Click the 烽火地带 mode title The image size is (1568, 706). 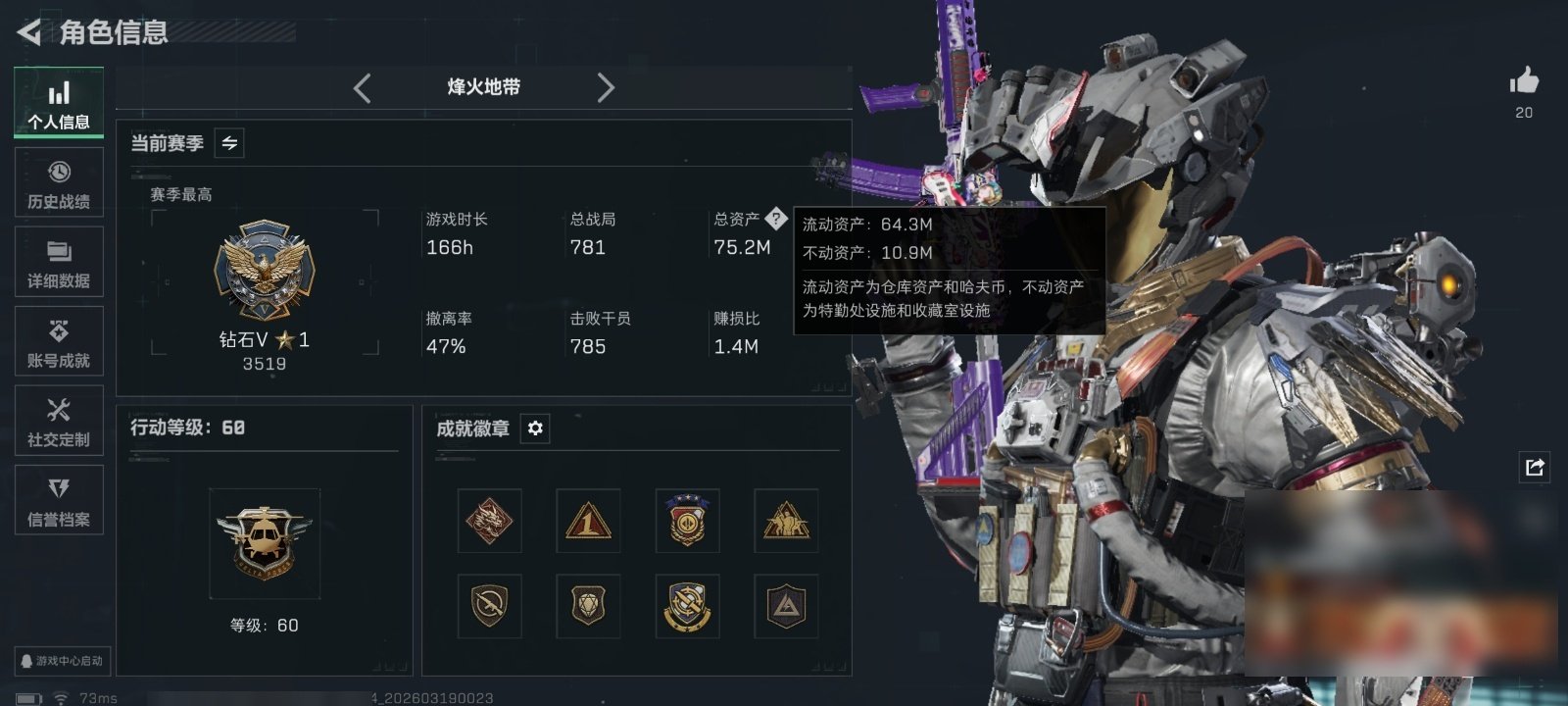[x=483, y=87]
